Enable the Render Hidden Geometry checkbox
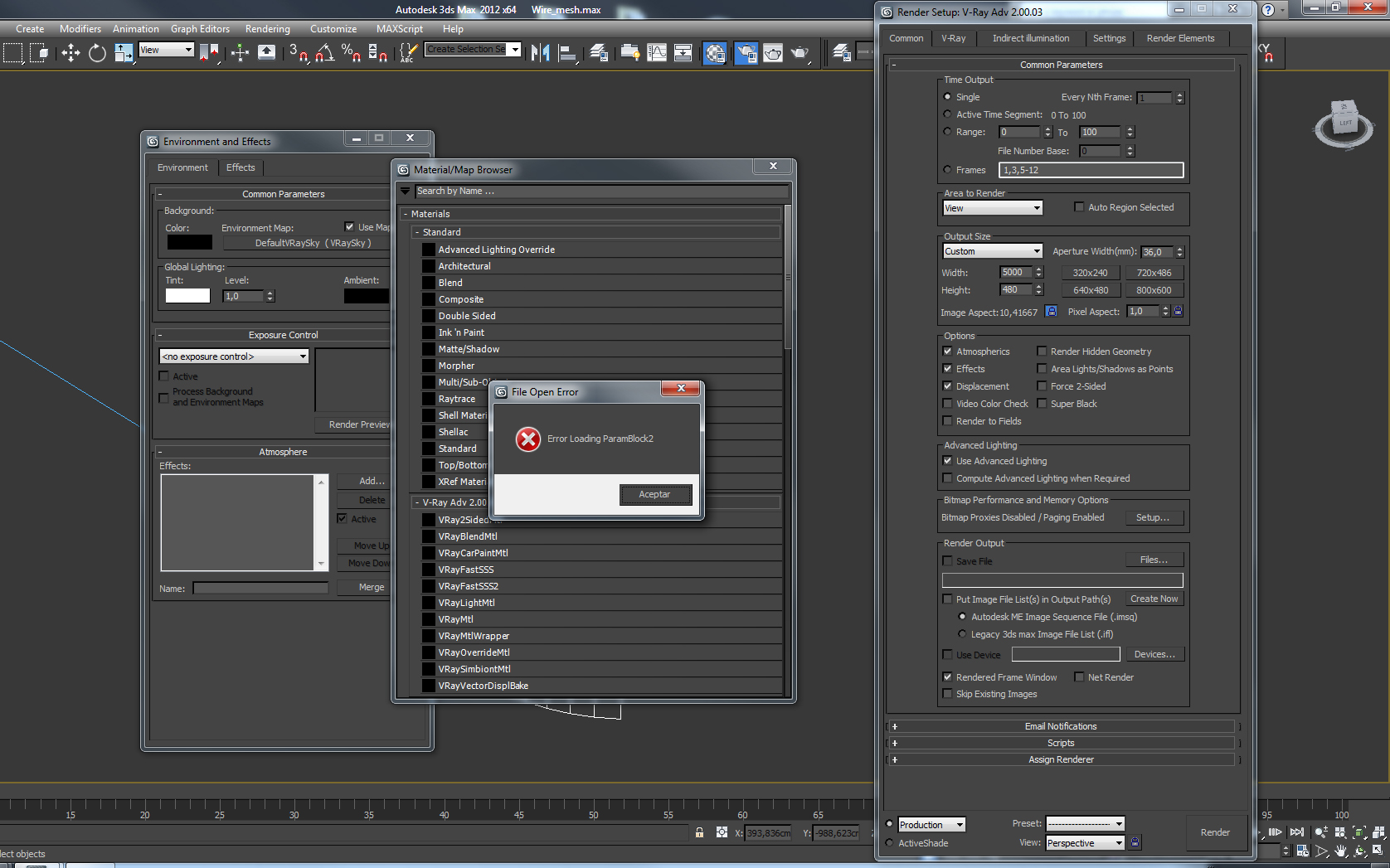1390x868 pixels. point(1042,352)
